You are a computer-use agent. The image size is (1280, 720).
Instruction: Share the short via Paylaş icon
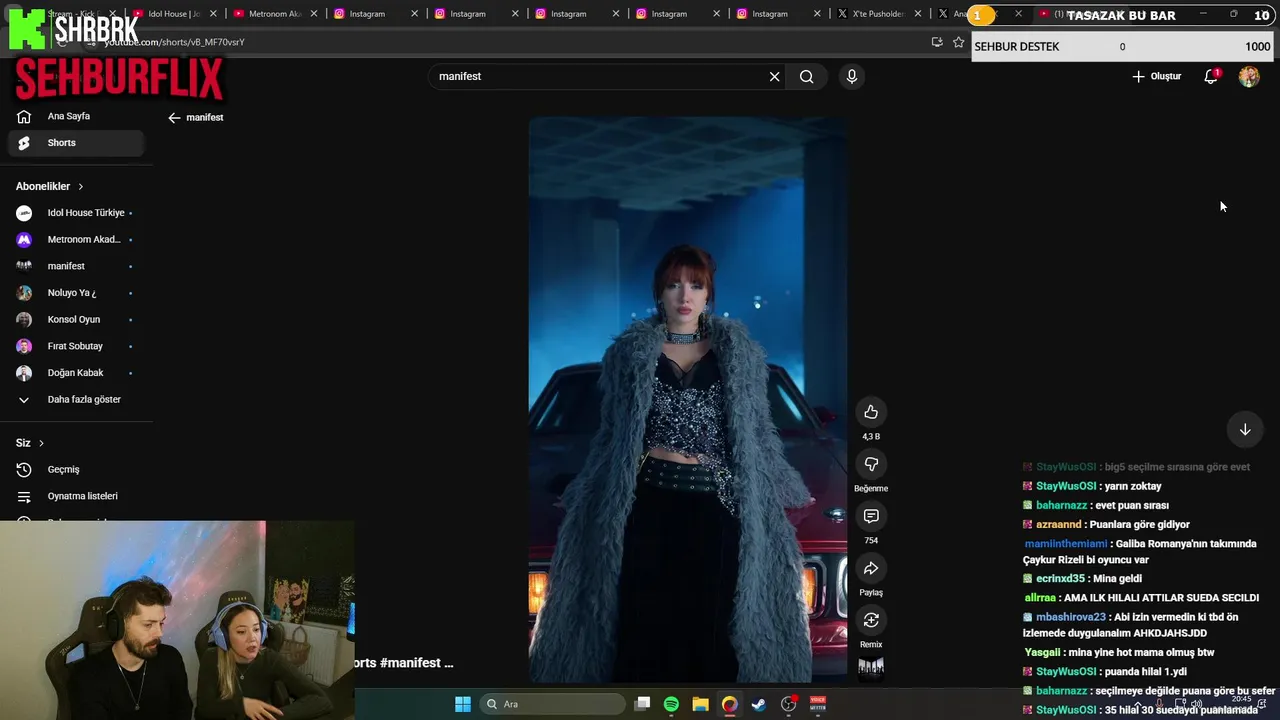871,568
